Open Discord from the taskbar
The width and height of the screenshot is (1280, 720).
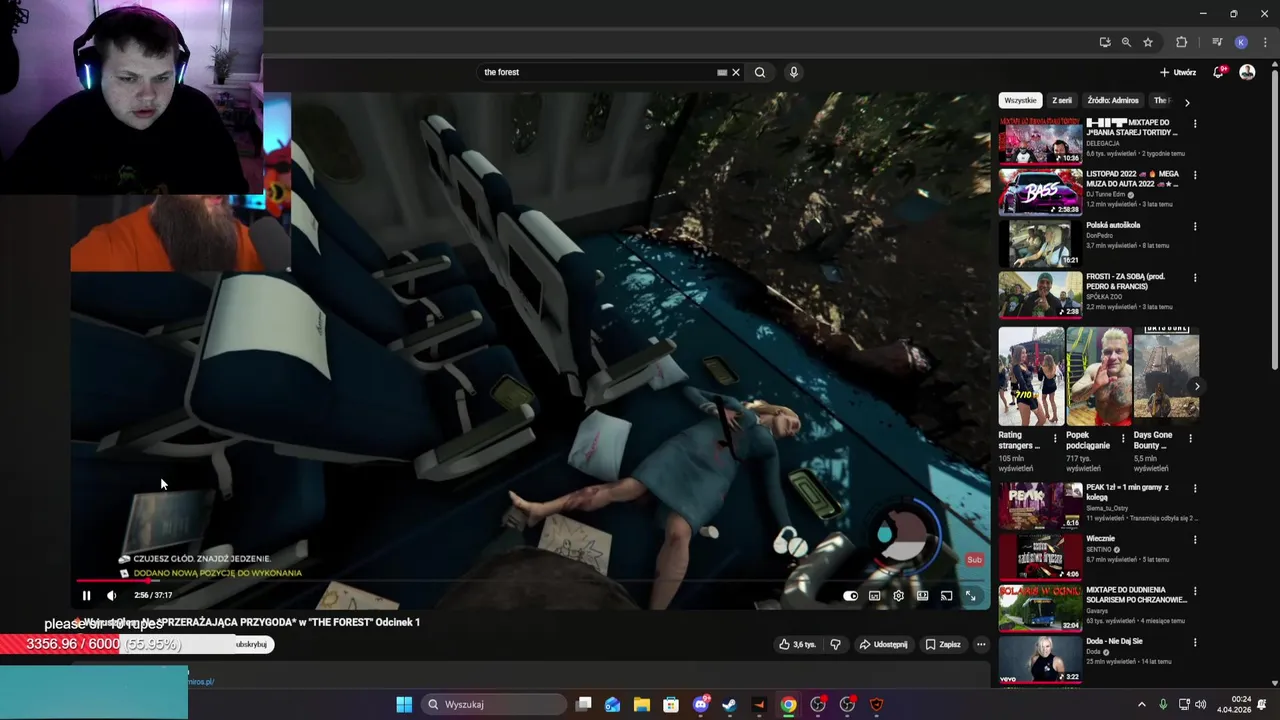pos(701,704)
